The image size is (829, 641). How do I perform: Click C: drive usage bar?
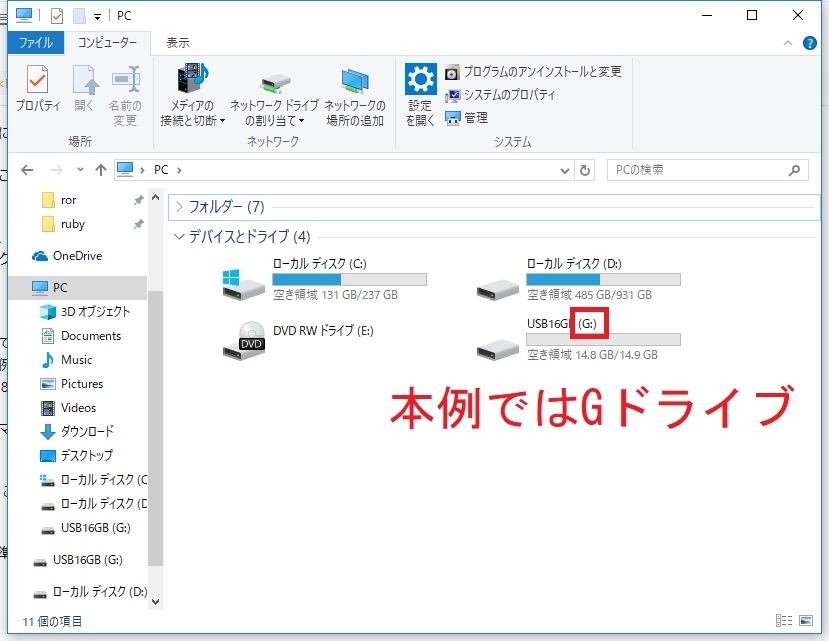point(349,279)
